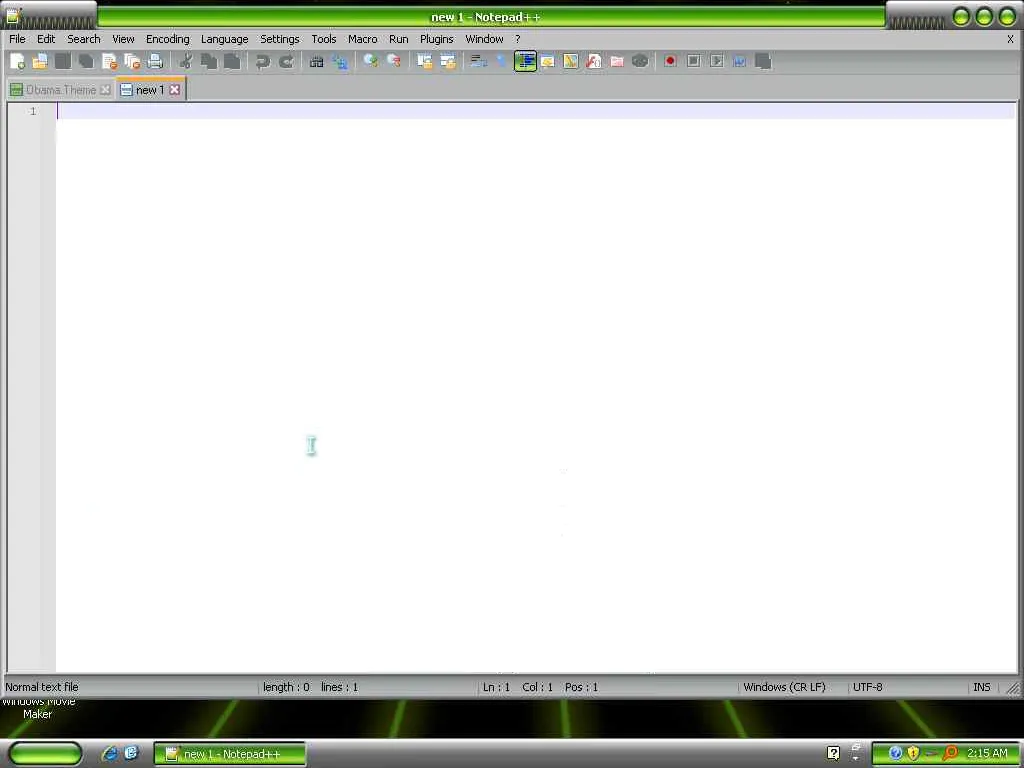This screenshot has width=1024, height=768.
Task: Click the Close document toolbar icon
Action: click(x=110, y=61)
